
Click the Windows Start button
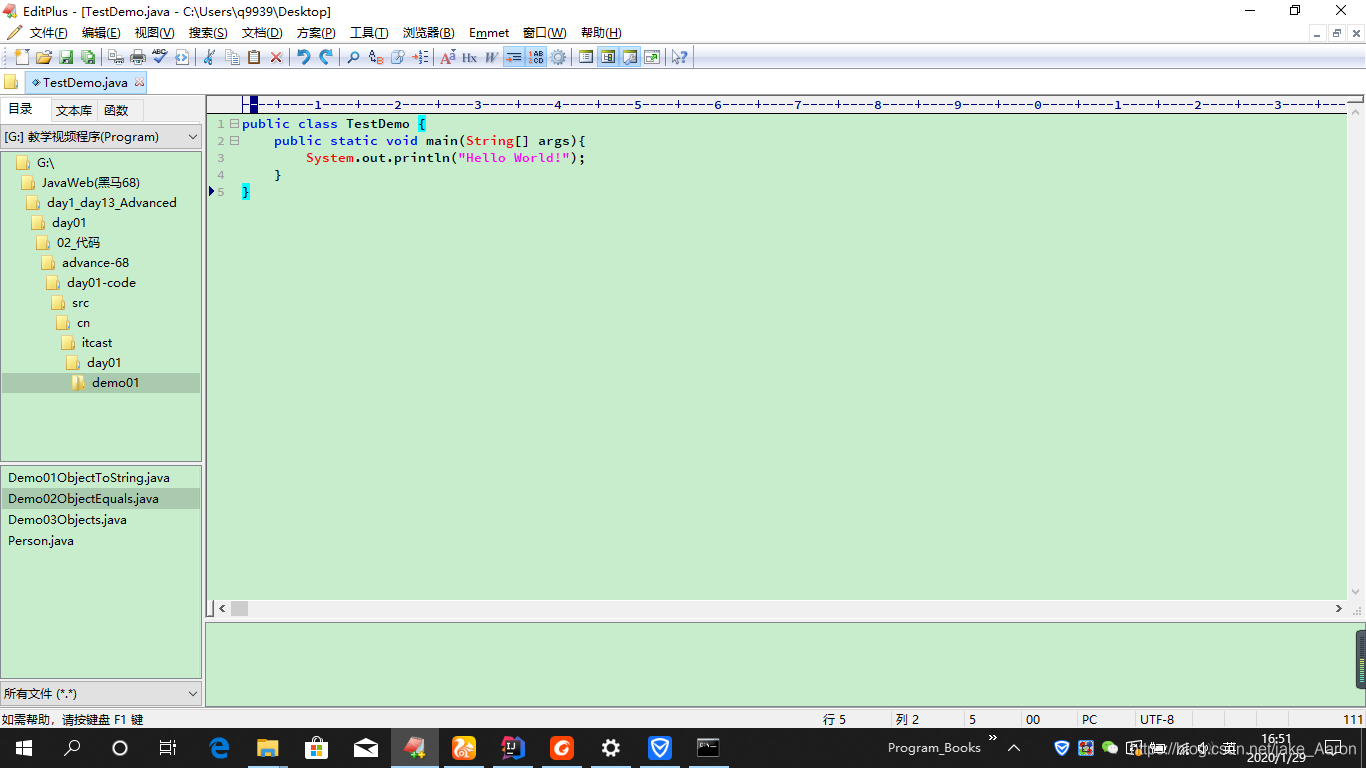coord(23,748)
